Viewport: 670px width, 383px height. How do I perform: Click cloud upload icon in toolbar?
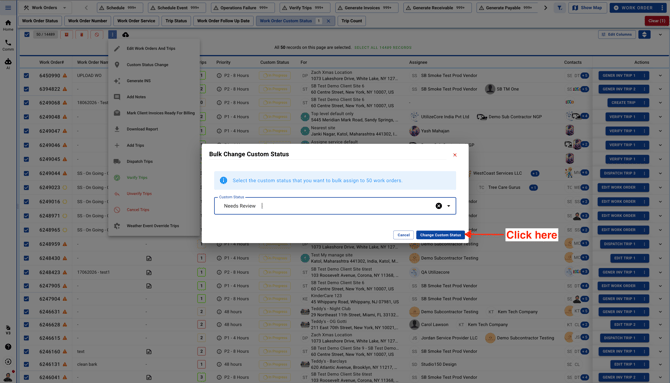[126, 35]
